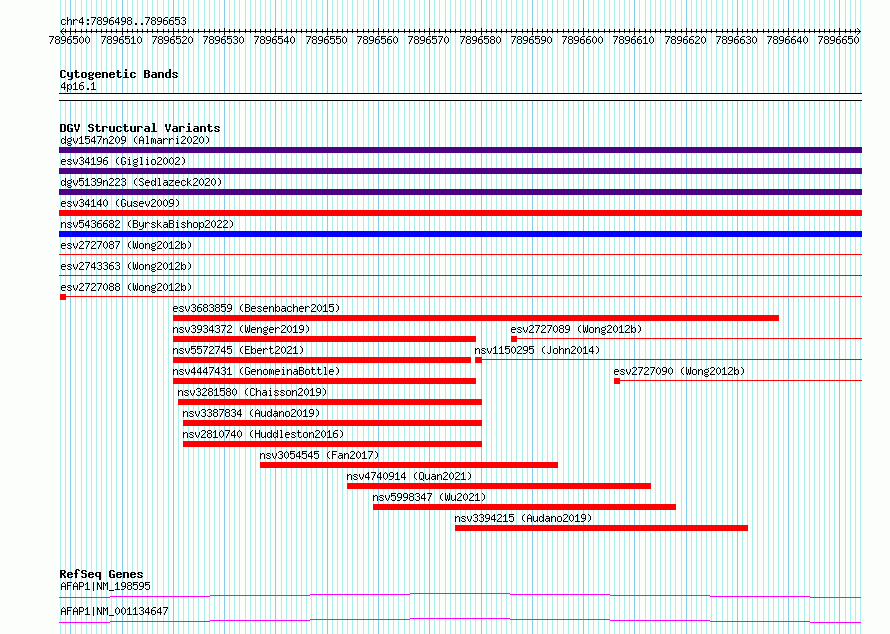This screenshot has width=890, height=634.
Task: Click the DGV Structural Variants track title
Action: [x=140, y=128]
